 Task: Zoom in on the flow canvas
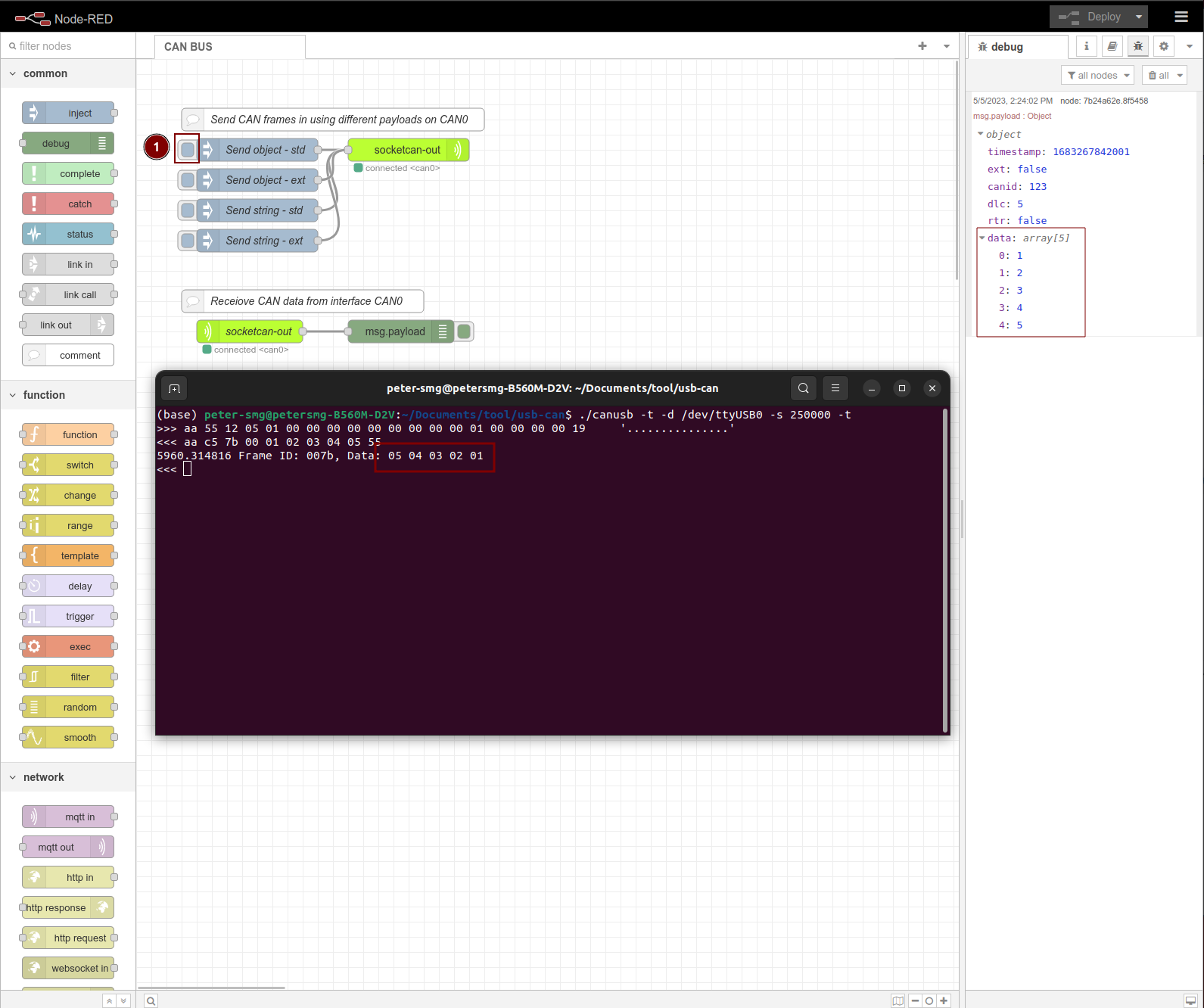click(x=944, y=1000)
